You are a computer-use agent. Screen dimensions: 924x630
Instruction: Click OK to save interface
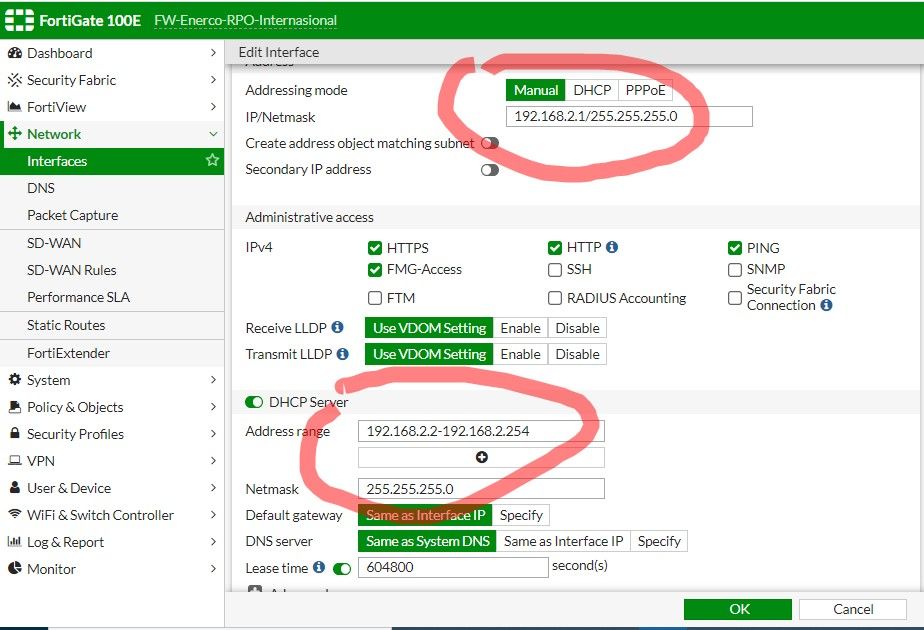click(738, 609)
